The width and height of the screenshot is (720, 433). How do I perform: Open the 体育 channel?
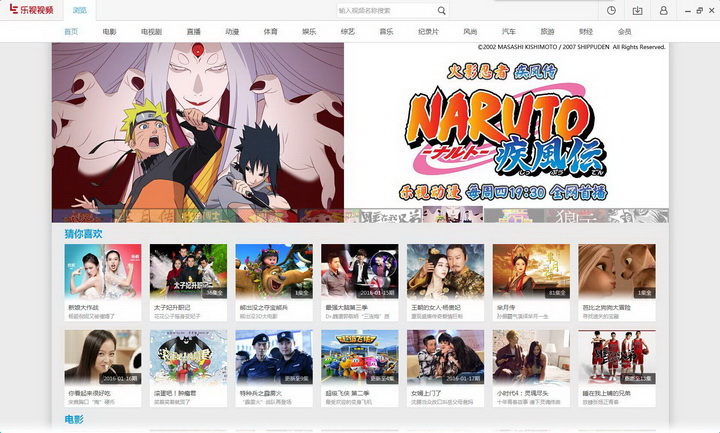270,32
